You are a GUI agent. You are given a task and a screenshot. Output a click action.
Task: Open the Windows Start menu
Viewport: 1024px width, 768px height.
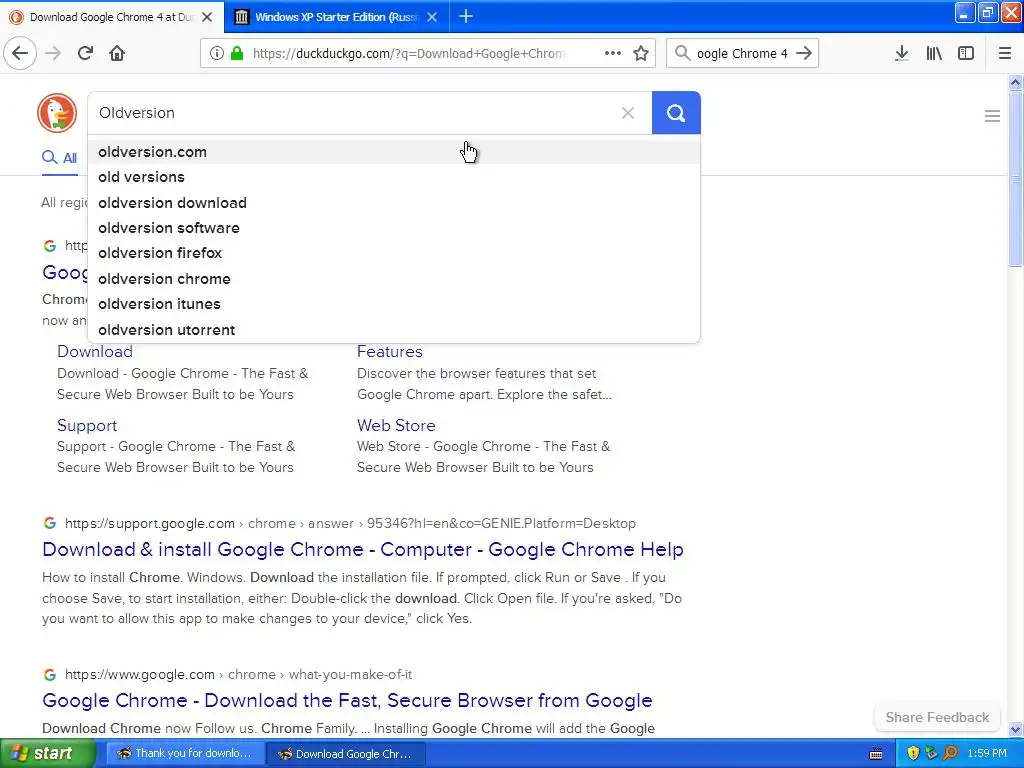(x=46, y=753)
